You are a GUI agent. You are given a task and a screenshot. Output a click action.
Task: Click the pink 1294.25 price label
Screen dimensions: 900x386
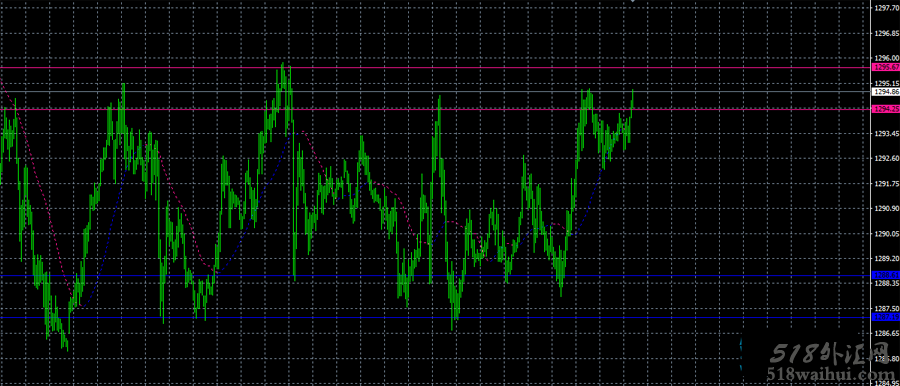point(886,109)
